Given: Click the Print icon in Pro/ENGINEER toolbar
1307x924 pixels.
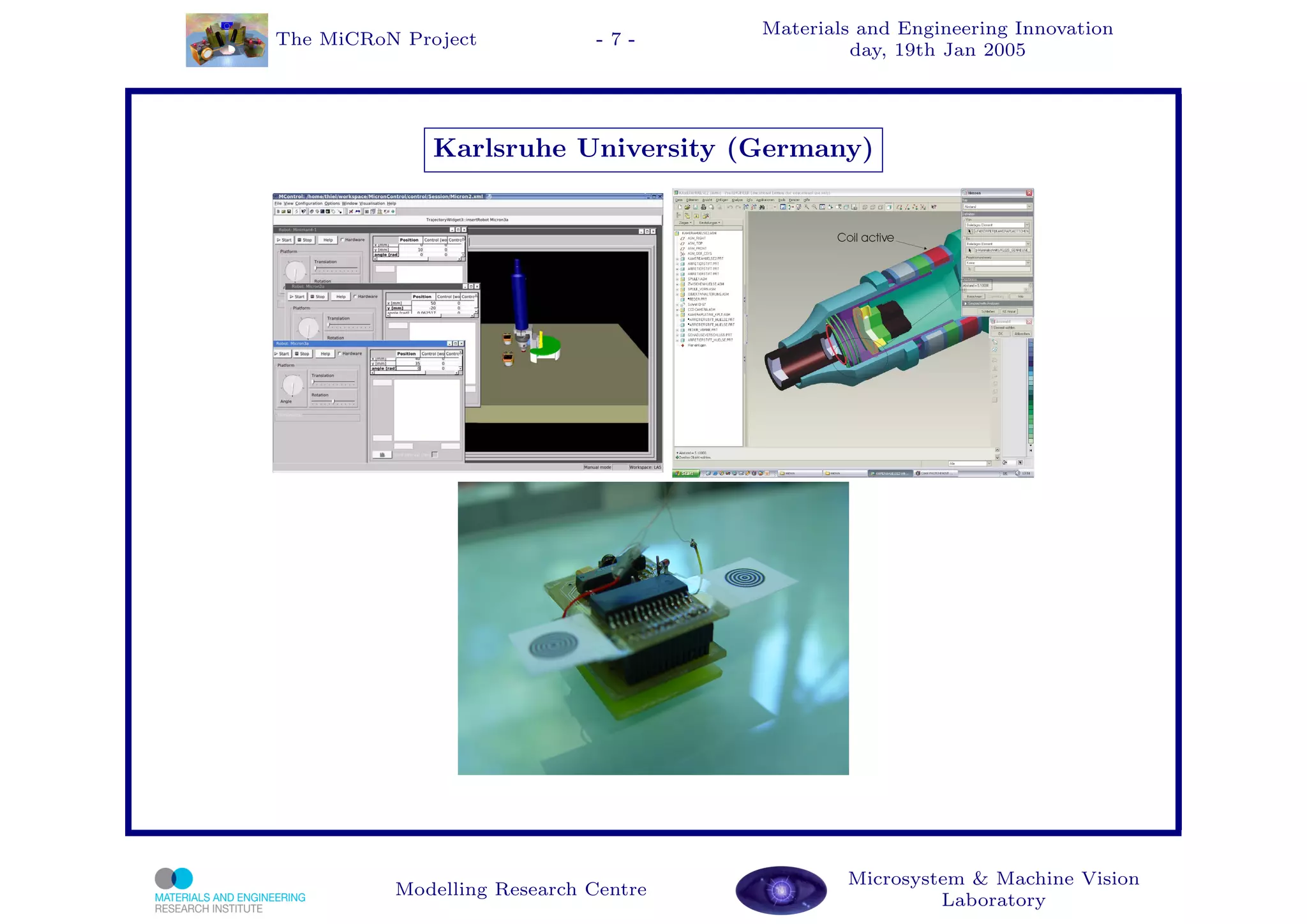Looking at the screenshot, I should click(703, 207).
